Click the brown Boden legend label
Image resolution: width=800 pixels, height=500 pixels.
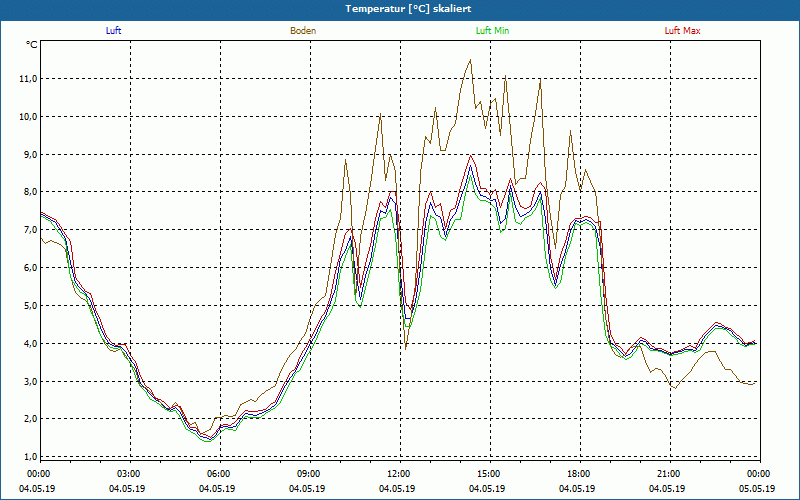303,31
